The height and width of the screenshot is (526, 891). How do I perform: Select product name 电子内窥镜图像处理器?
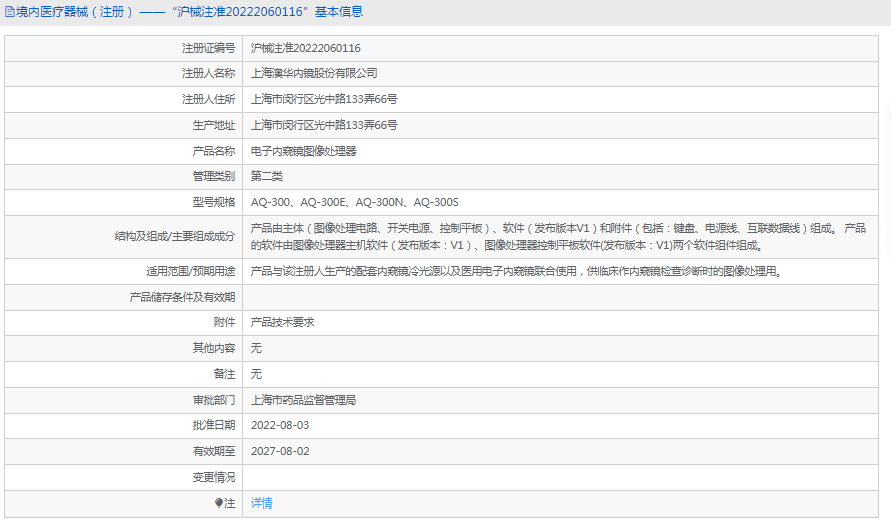pyautogui.click(x=303, y=151)
